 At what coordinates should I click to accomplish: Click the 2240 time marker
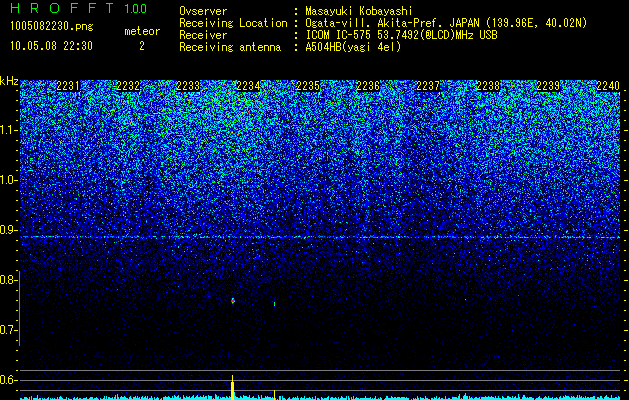pos(608,86)
